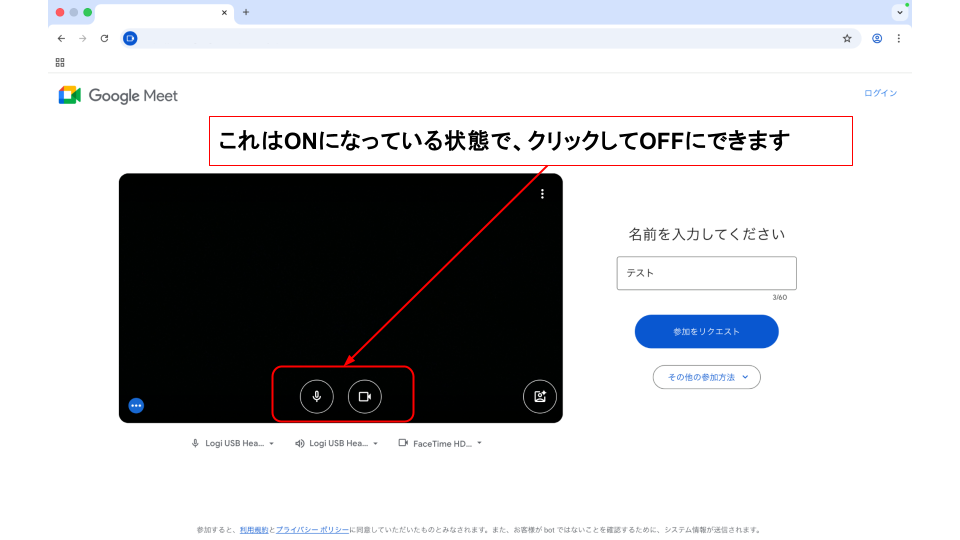Open a new browser tab
Viewport: 960px width, 540px height.
pos(246,12)
